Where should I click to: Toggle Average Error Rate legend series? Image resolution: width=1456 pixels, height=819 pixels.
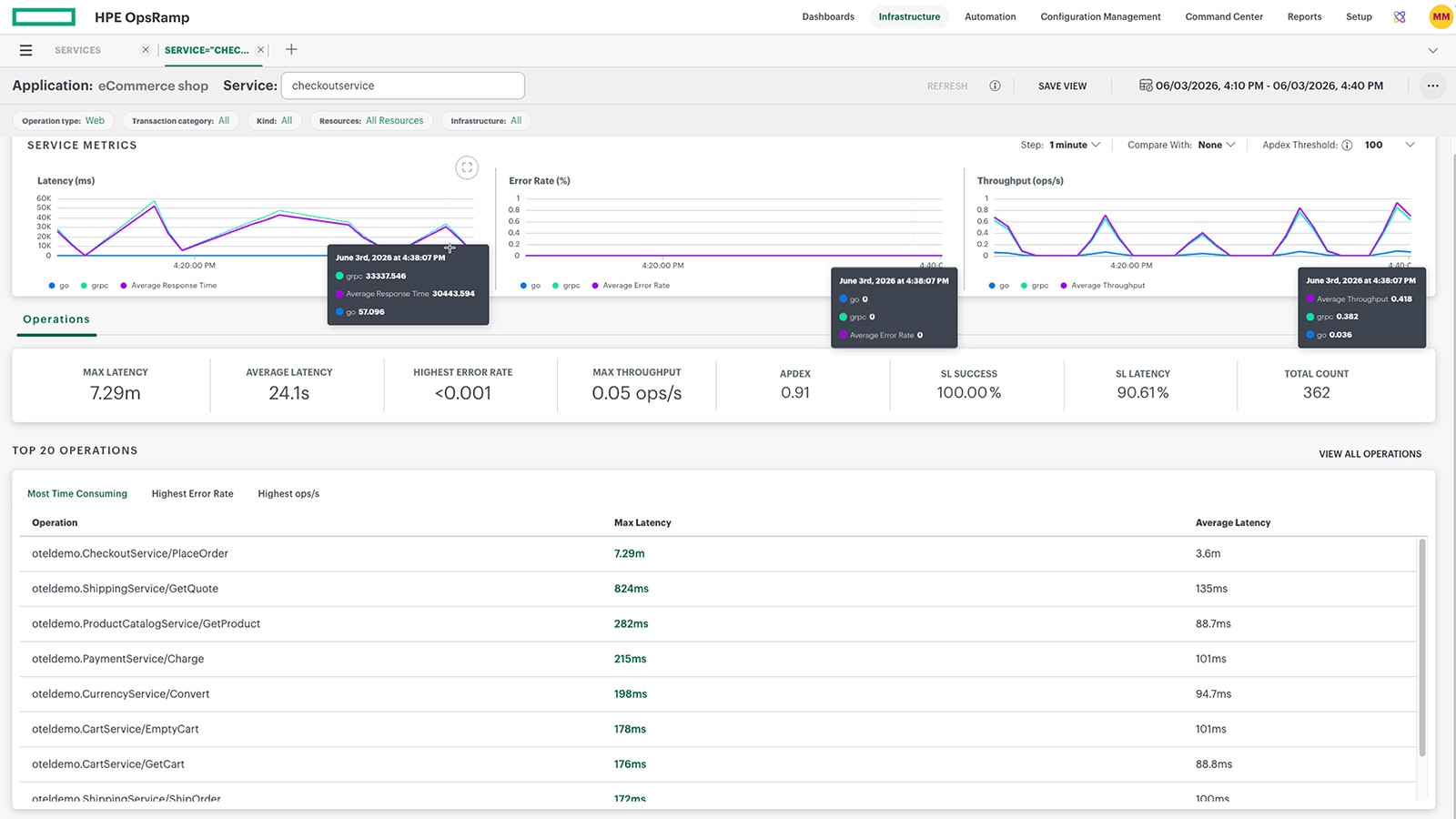click(631, 286)
